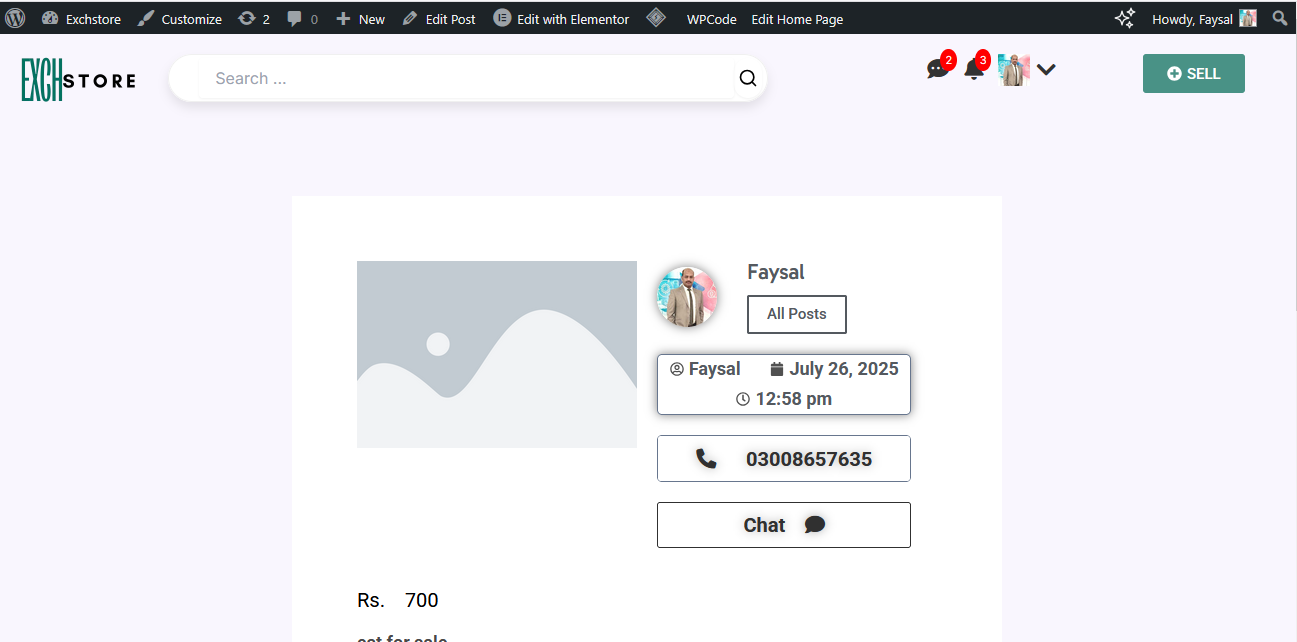Open the updates icon showing 2
1297x642 pixels.
[x=254, y=19]
